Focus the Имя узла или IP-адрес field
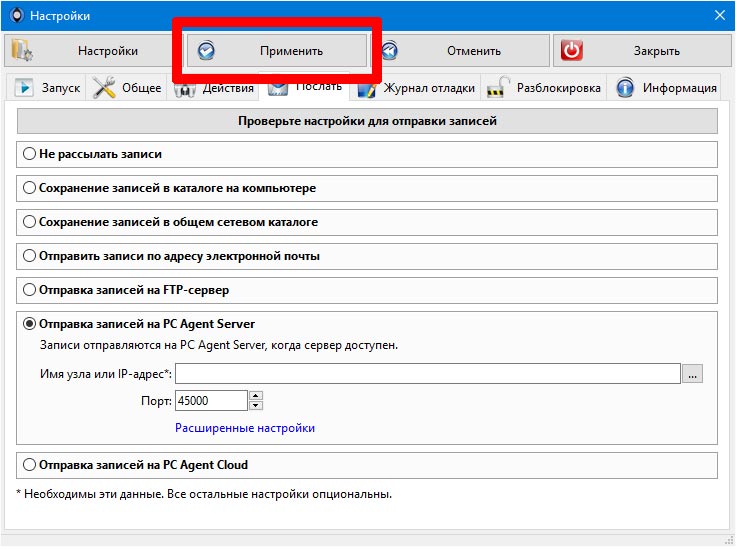Image resolution: width=736 pixels, height=547 pixels. click(428, 374)
